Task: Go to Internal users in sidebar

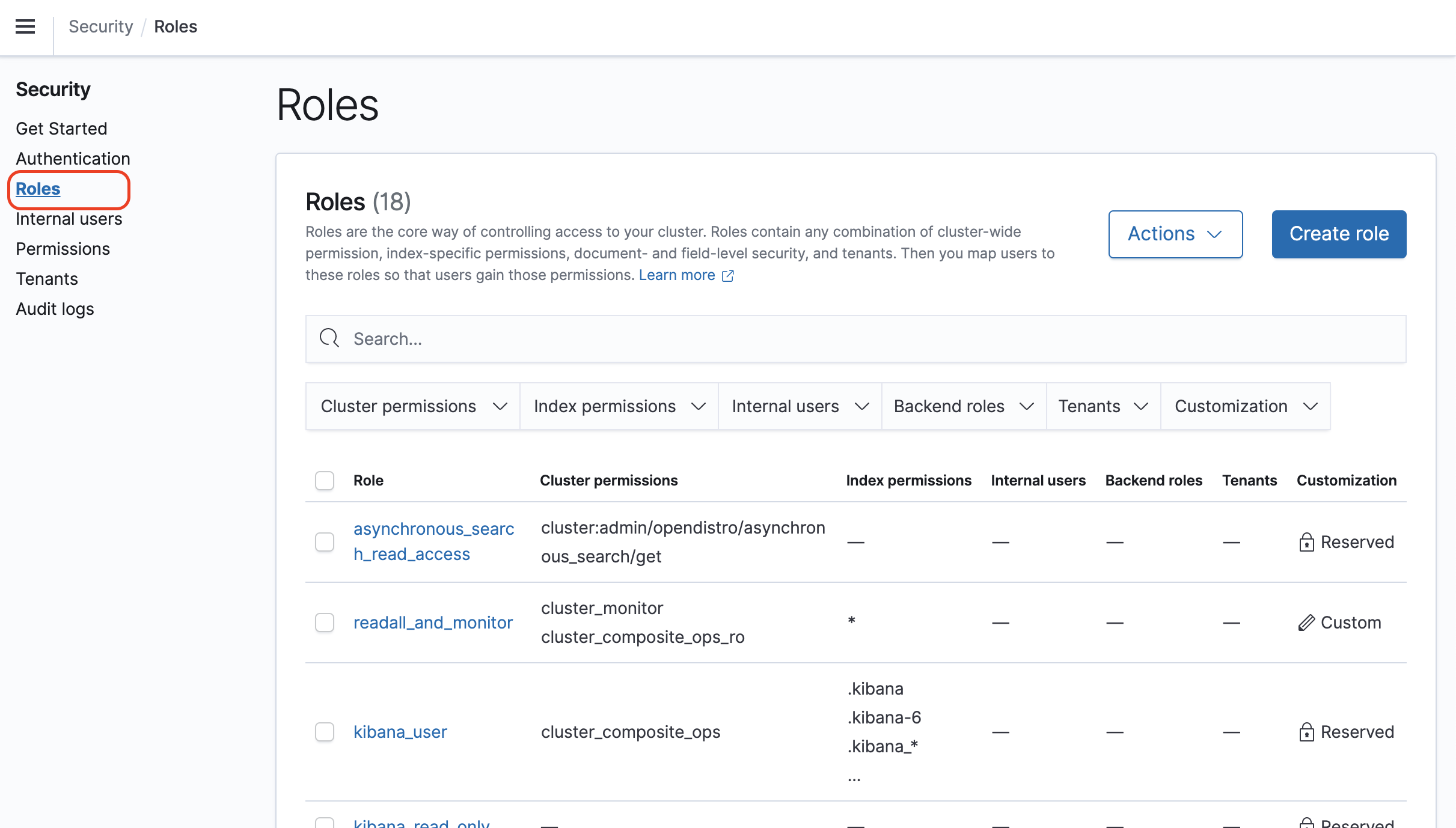Action: (69, 219)
